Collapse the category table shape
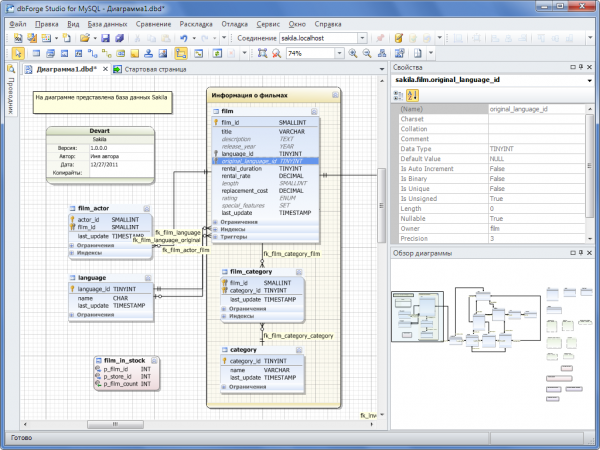 299,350
